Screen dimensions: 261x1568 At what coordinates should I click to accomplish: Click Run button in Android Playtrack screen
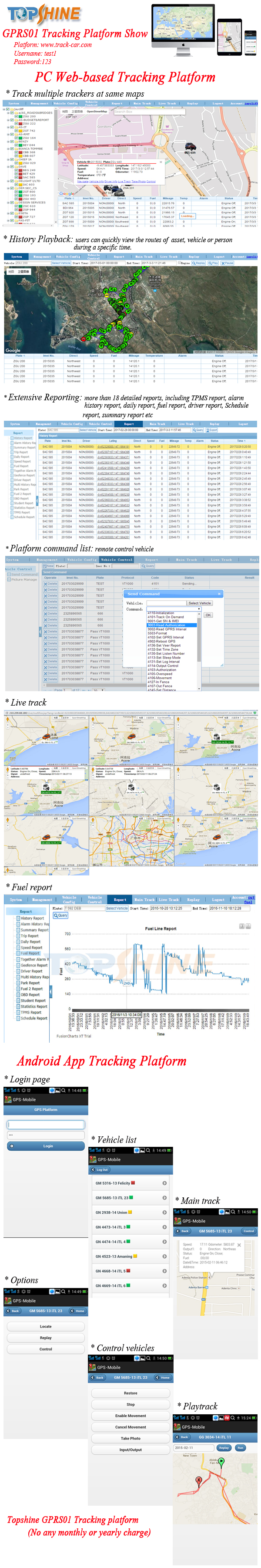[x=240, y=1448]
